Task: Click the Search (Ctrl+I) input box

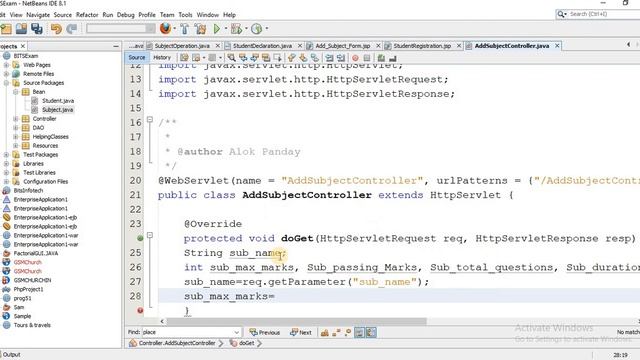Action: pos(603,14)
